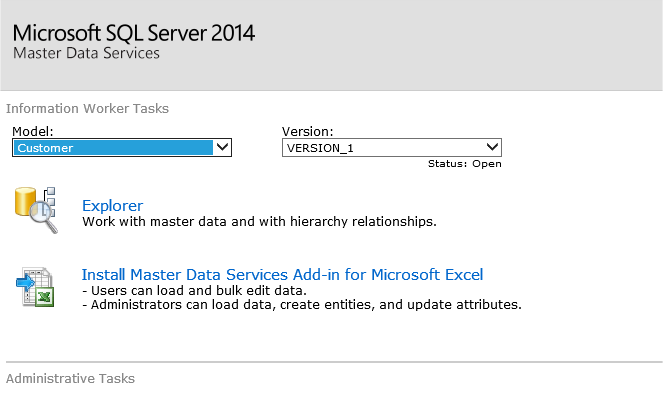This screenshot has width=663, height=402.
Task: Click the 'Administrators can load data' line
Action: pyautogui.click(x=301, y=304)
